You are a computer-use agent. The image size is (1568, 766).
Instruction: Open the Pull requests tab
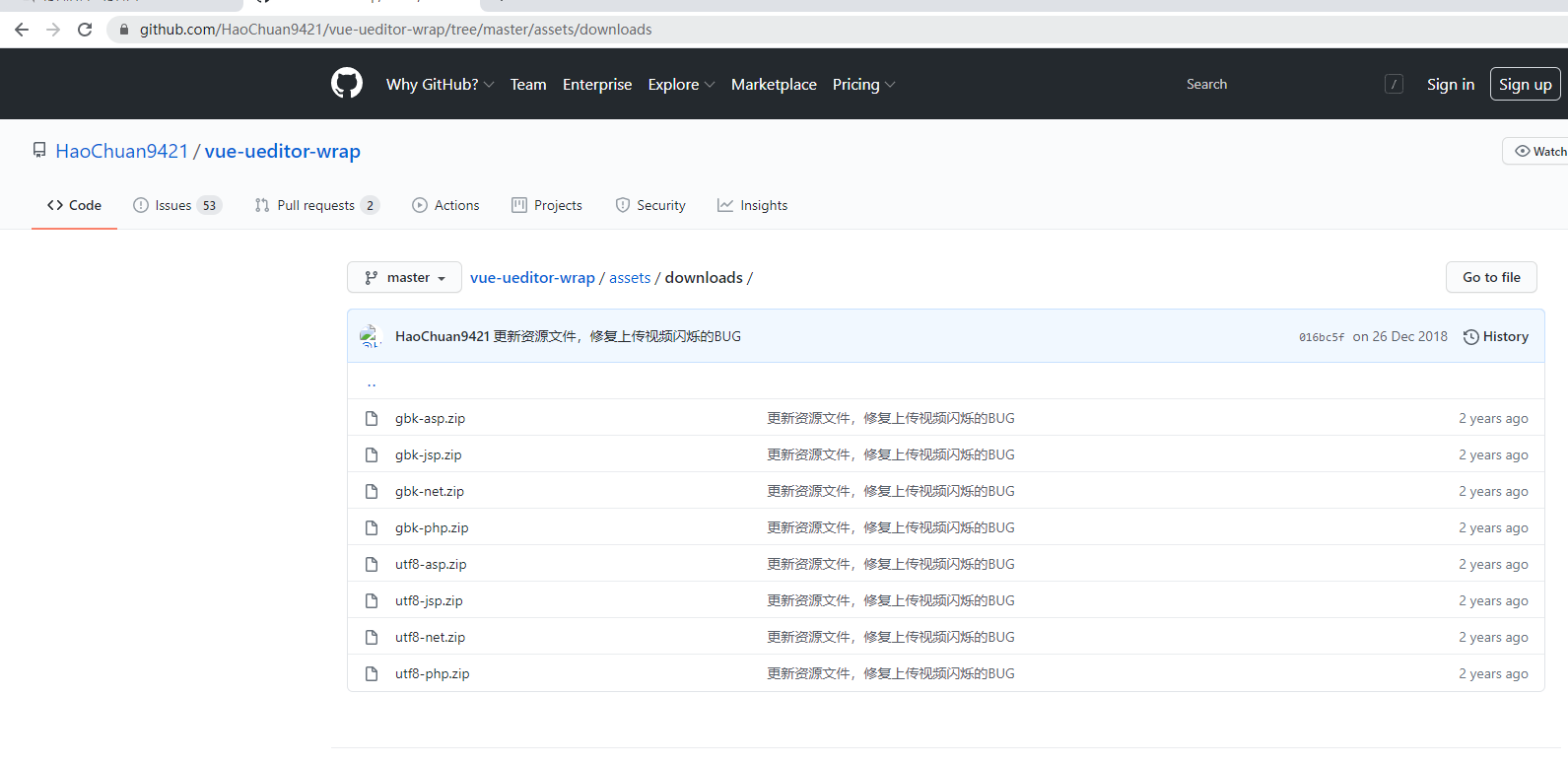coord(316,205)
